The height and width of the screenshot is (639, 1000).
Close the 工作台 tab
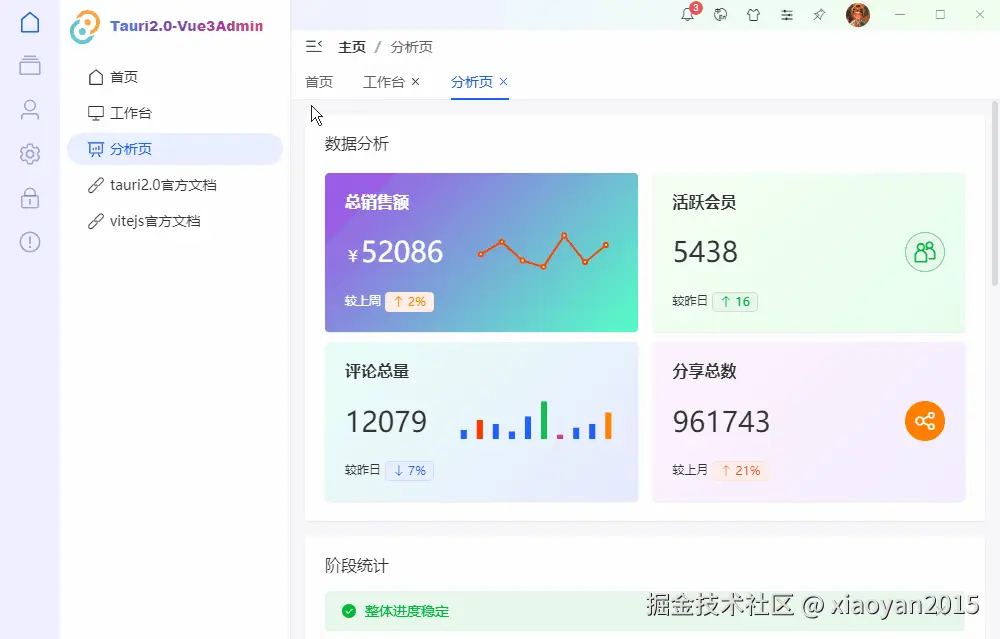[416, 82]
